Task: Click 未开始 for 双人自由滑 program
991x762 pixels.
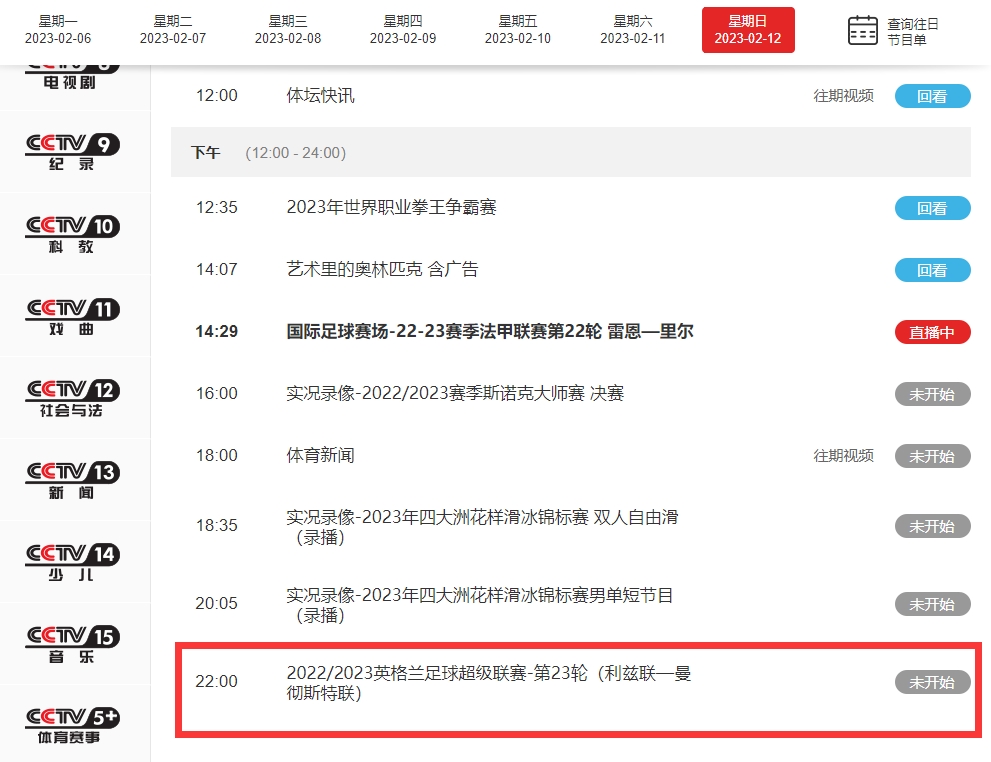Action: (x=932, y=526)
